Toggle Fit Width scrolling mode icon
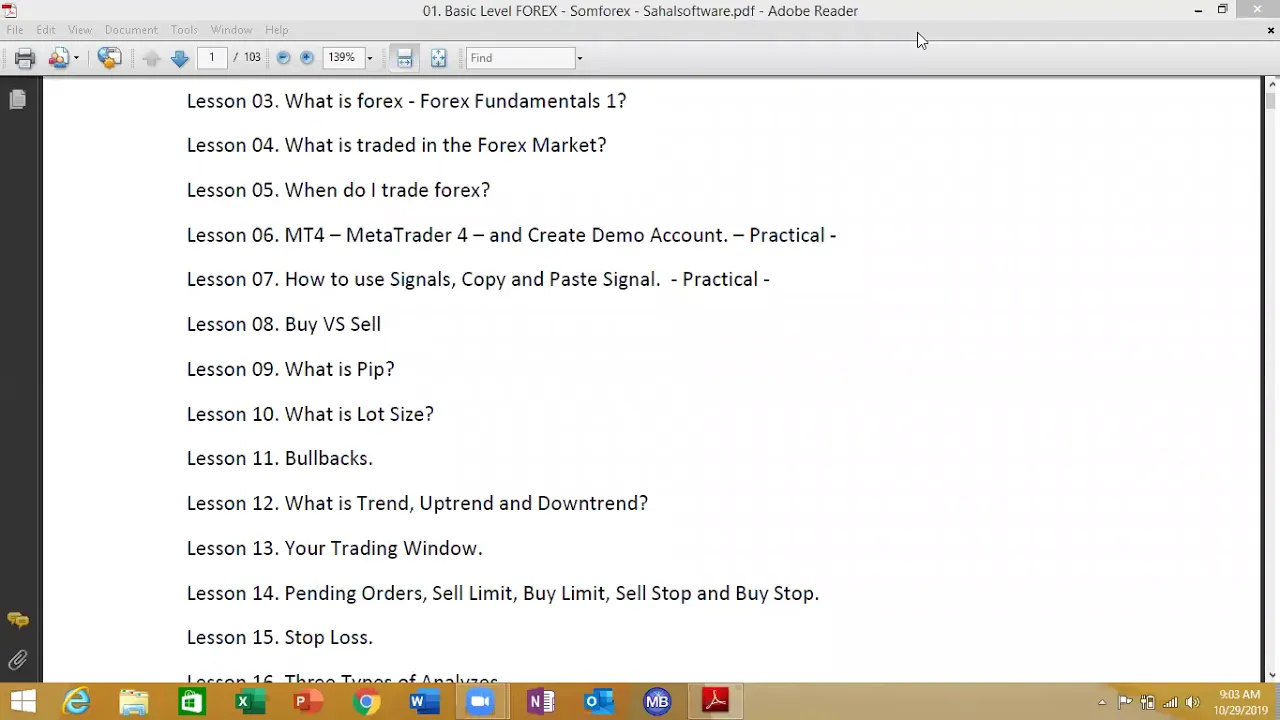The width and height of the screenshot is (1280, 720). coord(405,58)
